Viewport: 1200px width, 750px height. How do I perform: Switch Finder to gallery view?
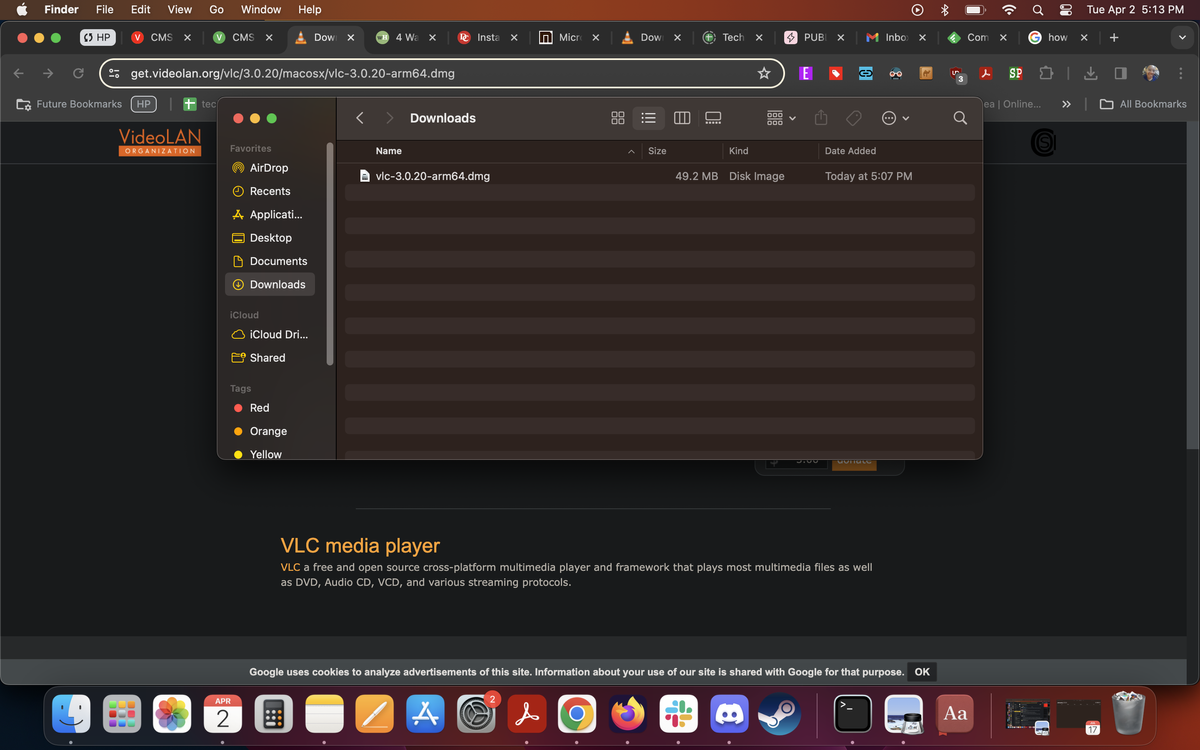(x=713, y=117)
